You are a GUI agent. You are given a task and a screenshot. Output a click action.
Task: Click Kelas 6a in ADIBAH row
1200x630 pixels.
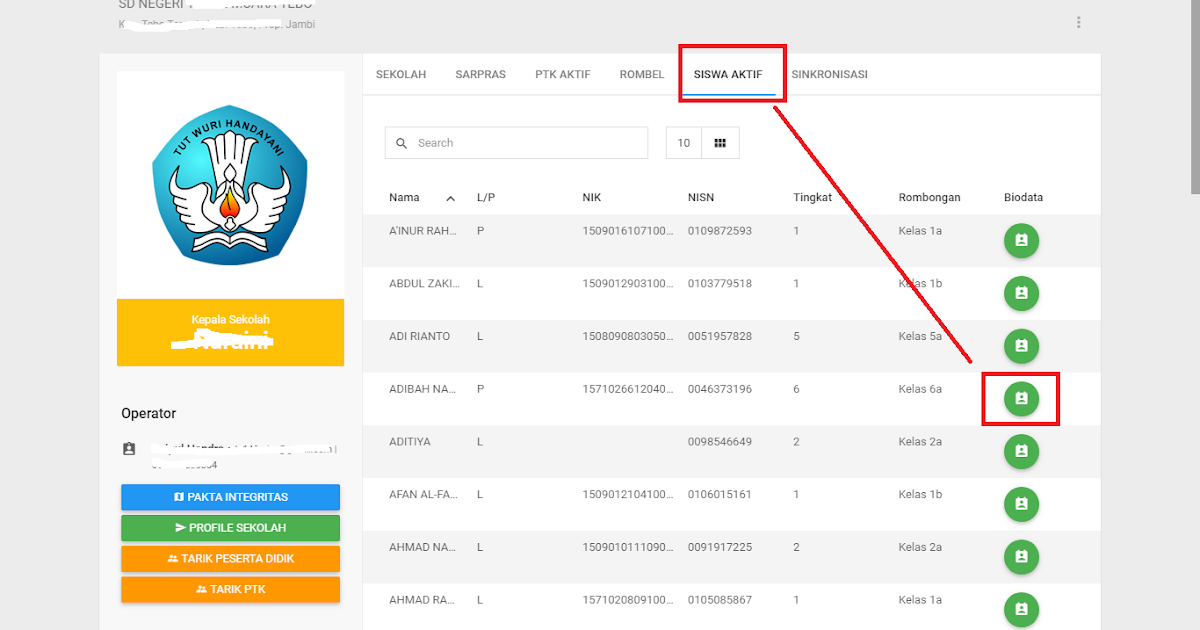pos(921,389)
